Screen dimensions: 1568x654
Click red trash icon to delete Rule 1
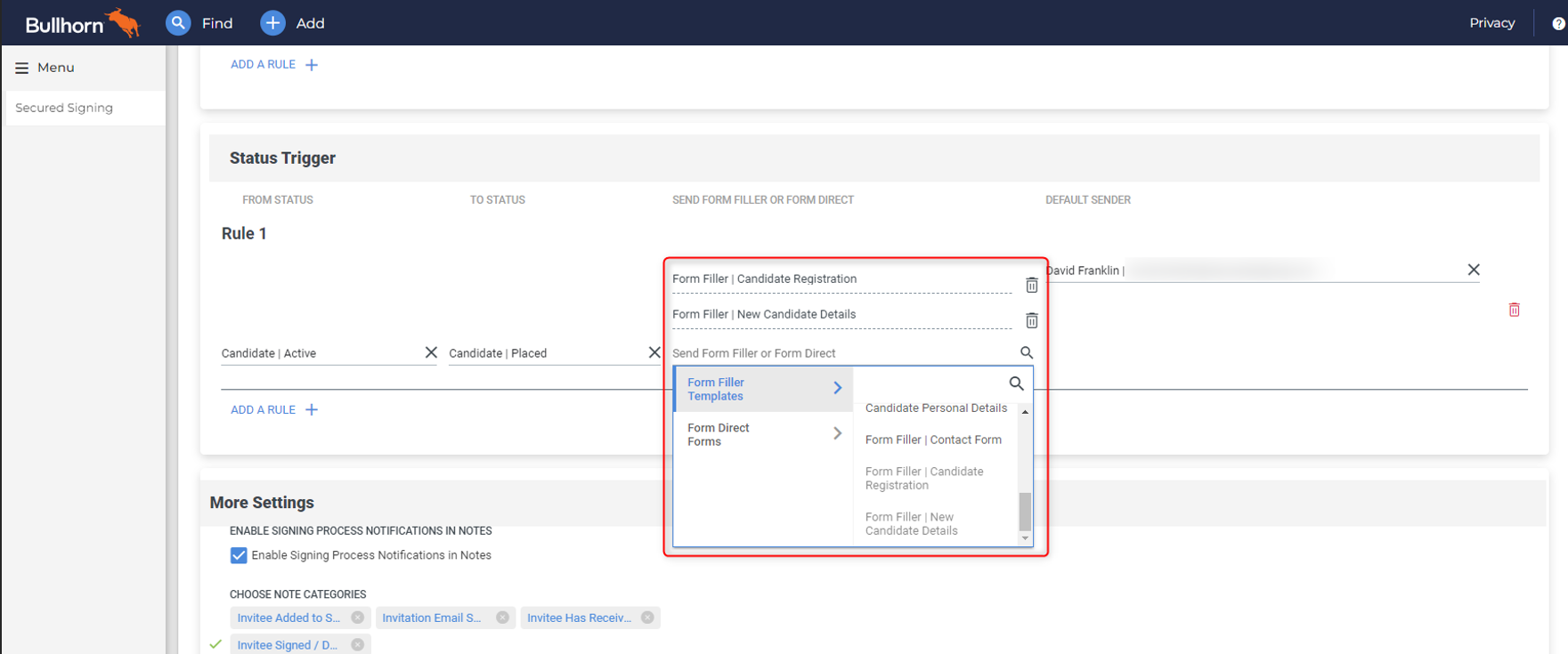(1514, 310)
